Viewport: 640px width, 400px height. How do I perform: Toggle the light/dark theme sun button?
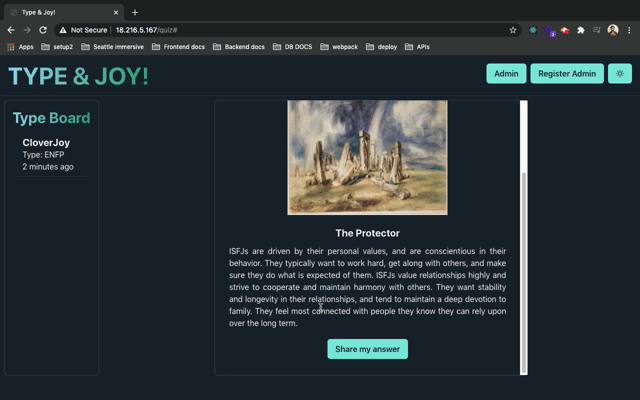pyautogui.click(x=620, y=73)
